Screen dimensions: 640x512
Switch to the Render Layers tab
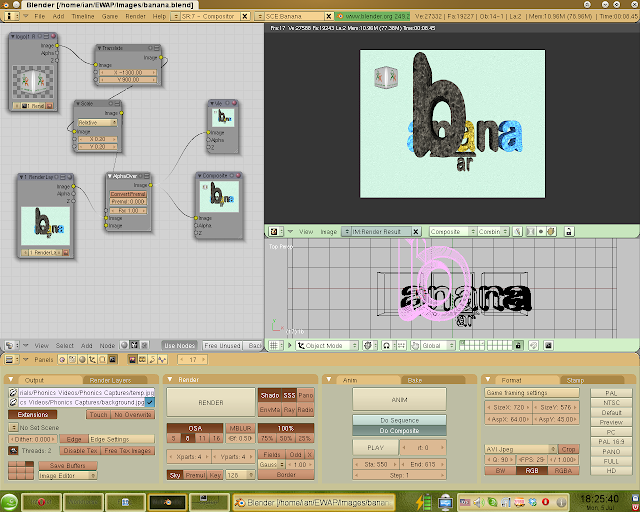[x=110, y=380]
